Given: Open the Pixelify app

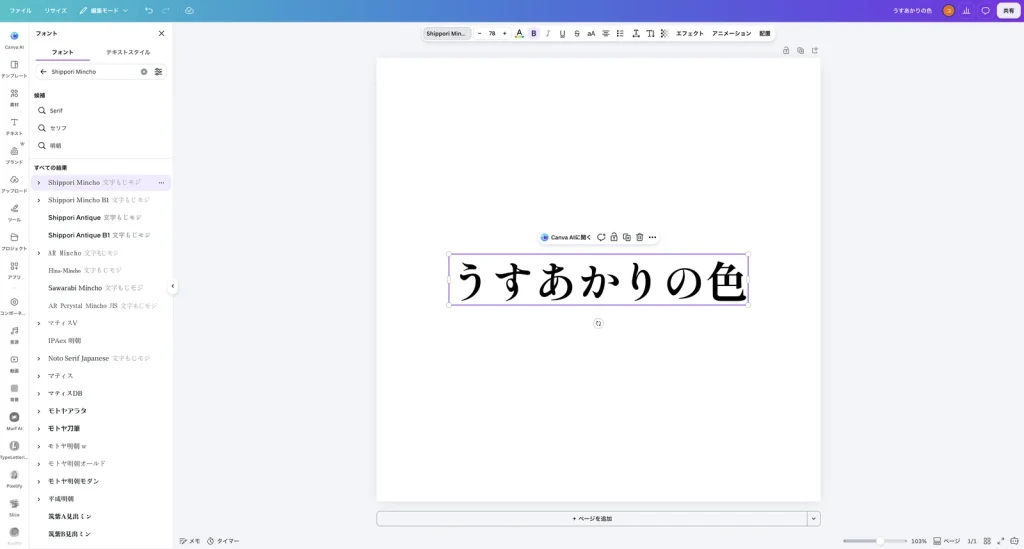Looking at the screenshot, I should point(14,478).
